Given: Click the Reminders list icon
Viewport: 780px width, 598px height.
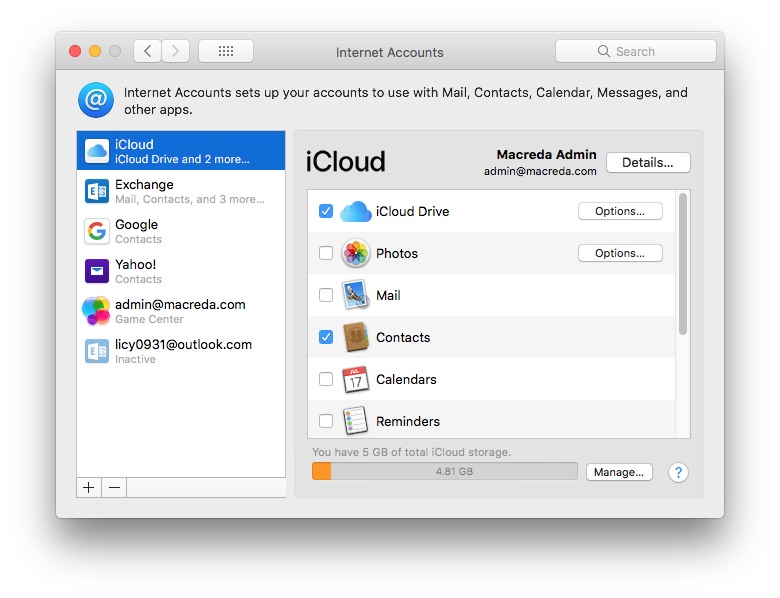Looking at the screenshot, I should 356,421.
